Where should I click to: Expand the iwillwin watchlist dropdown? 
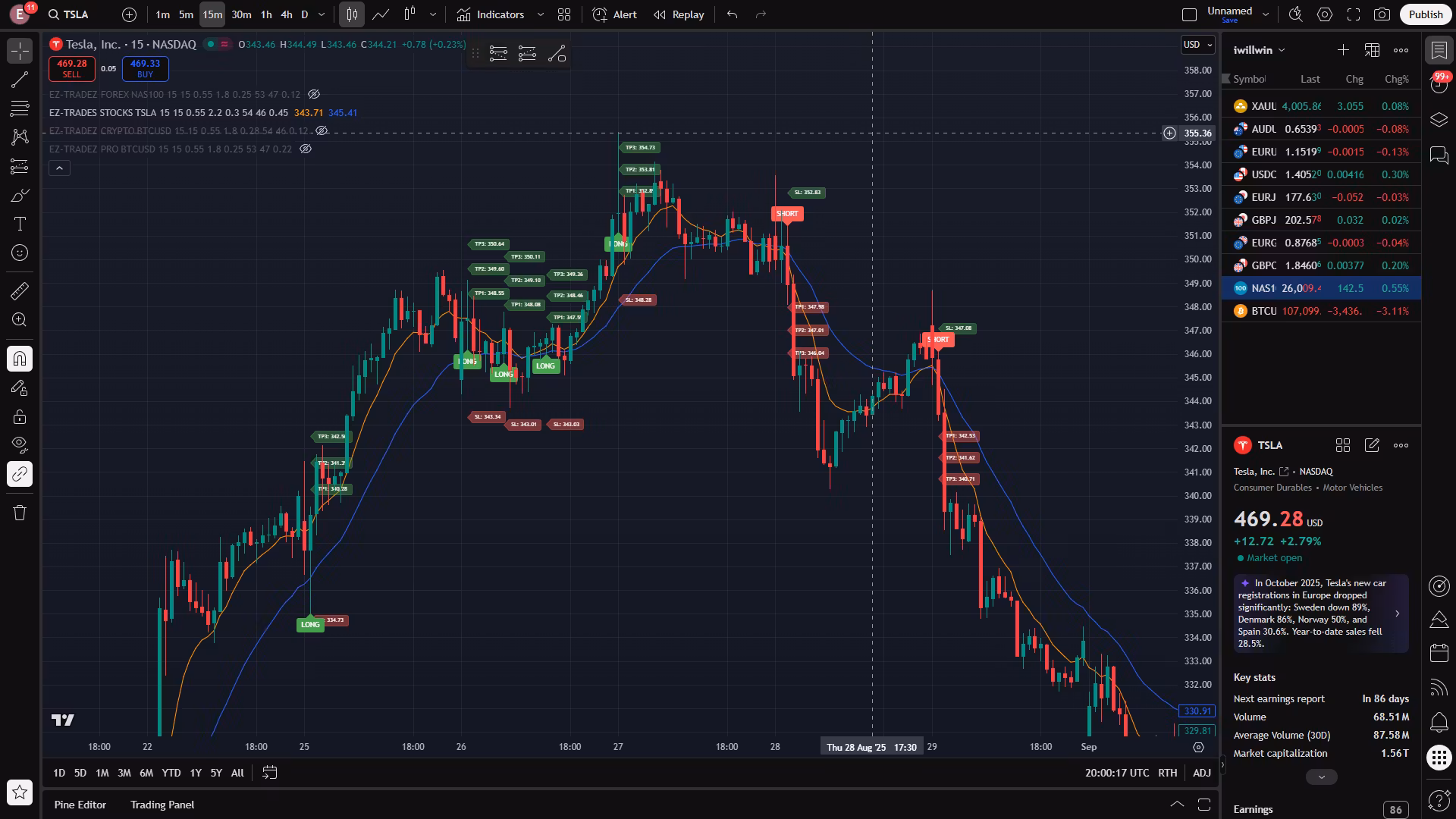[1259, 50]
